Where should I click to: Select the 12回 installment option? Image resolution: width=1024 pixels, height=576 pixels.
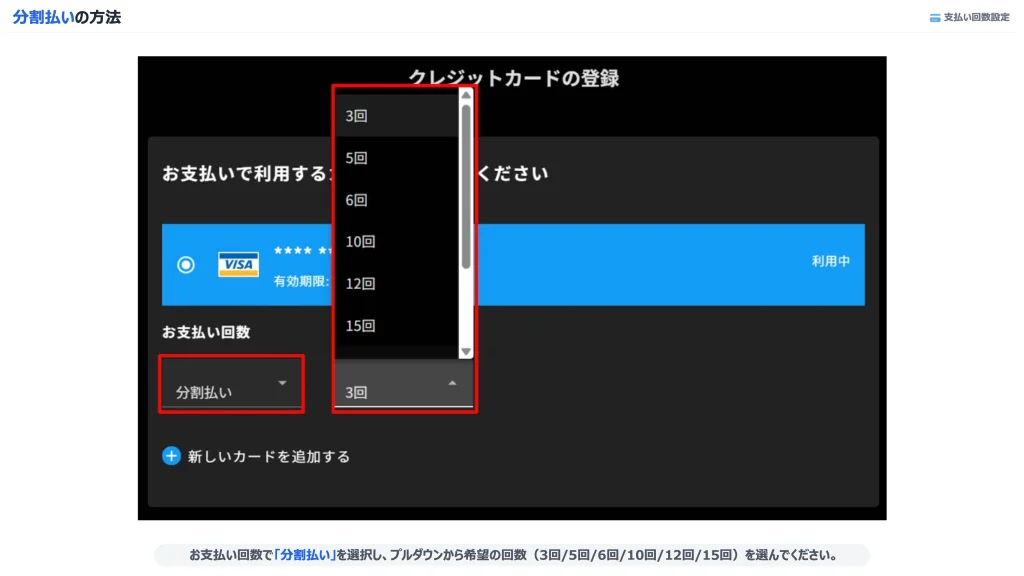coord(360,284)
